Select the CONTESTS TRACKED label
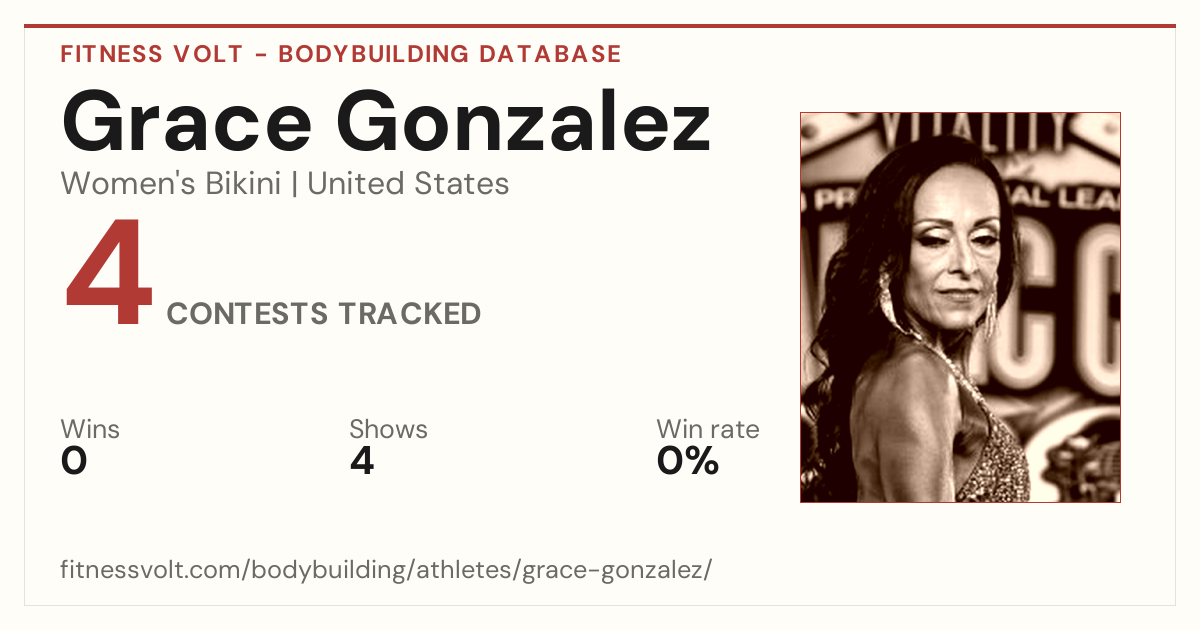 coord(324,314)
